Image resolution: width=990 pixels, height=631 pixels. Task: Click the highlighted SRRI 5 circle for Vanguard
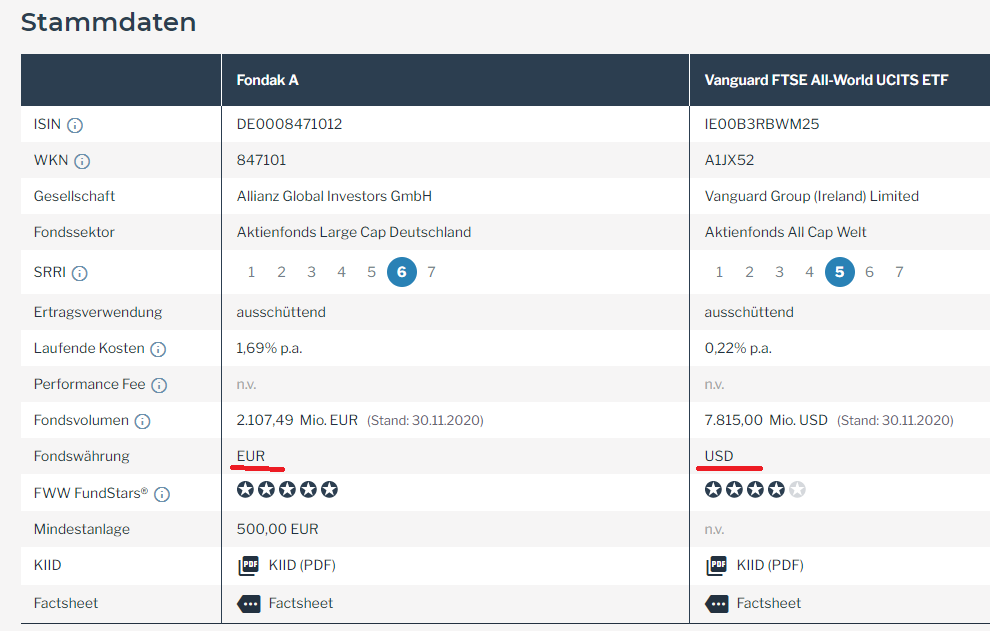click(839, 272)
